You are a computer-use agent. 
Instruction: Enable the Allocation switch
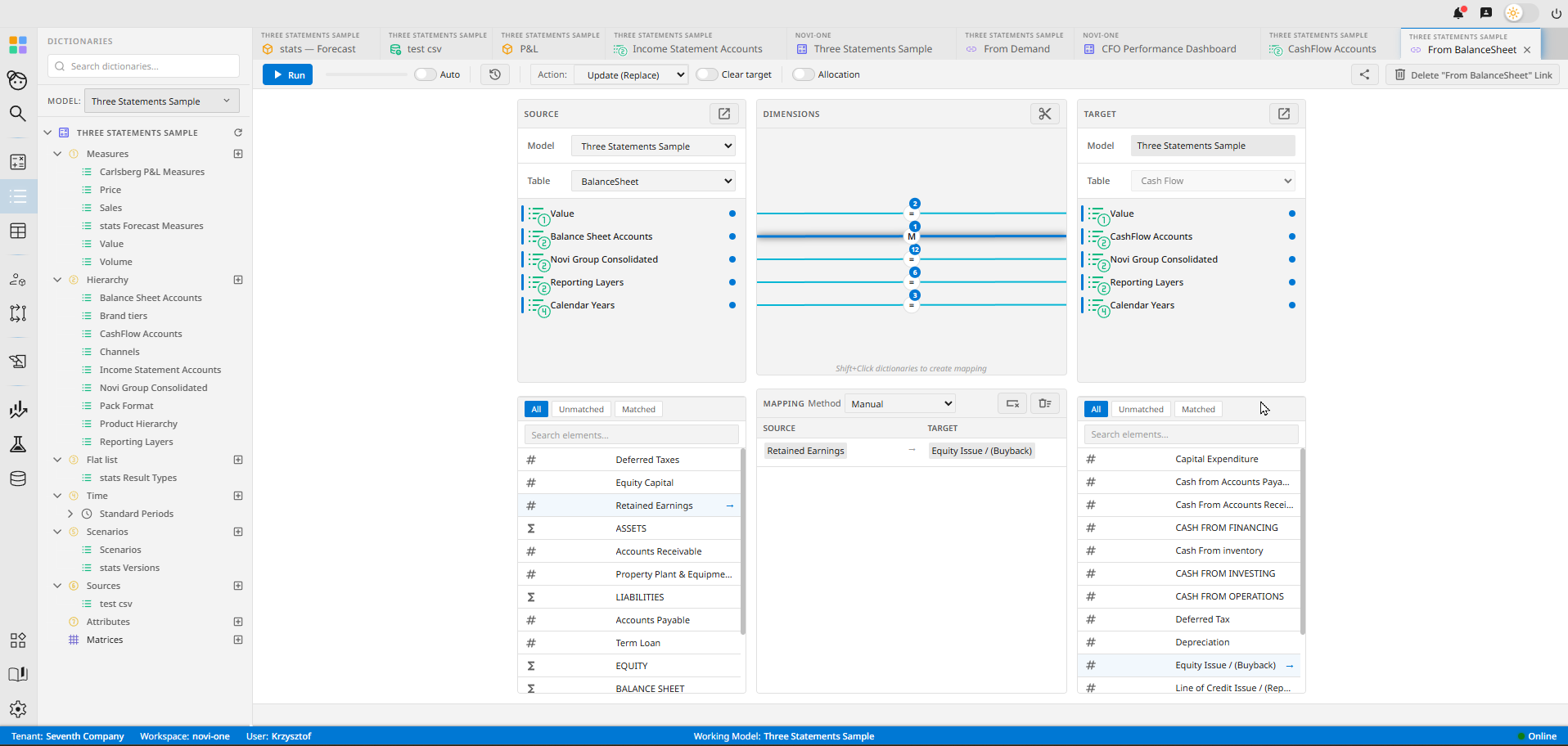(804, 74)
